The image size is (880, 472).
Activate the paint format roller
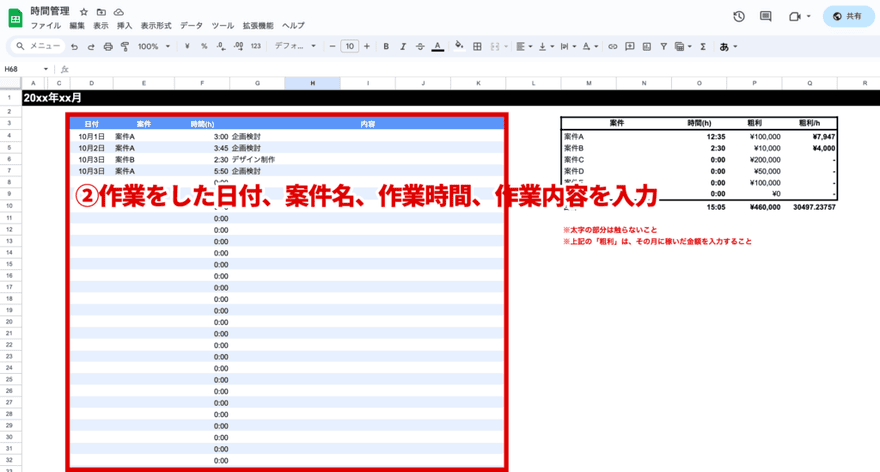[125, 47]
